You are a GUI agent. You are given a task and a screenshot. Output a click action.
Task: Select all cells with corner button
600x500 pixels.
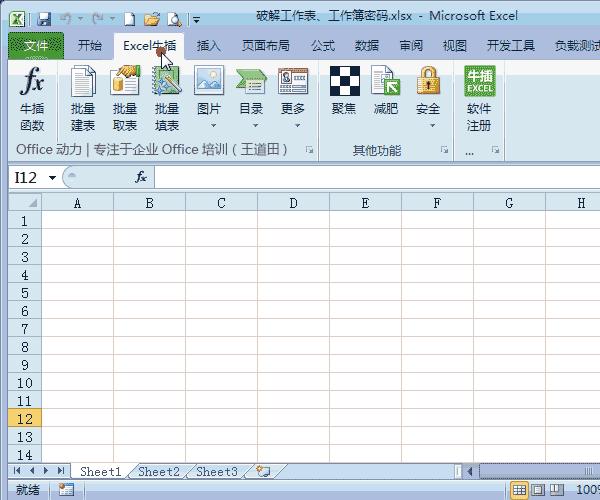(x=25, y=202)
